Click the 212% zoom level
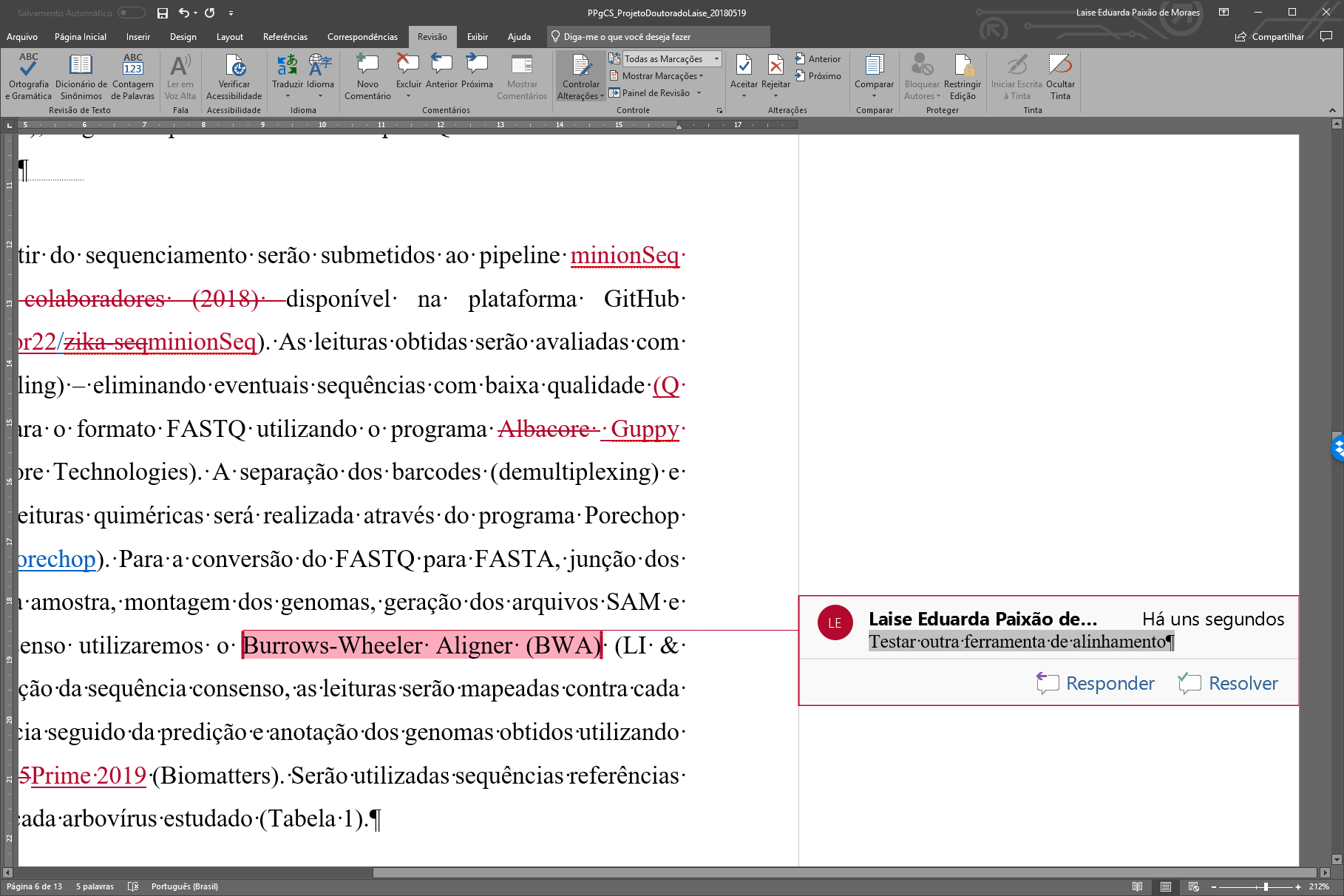1344x896 pixels. click(x=1319, y=886)
